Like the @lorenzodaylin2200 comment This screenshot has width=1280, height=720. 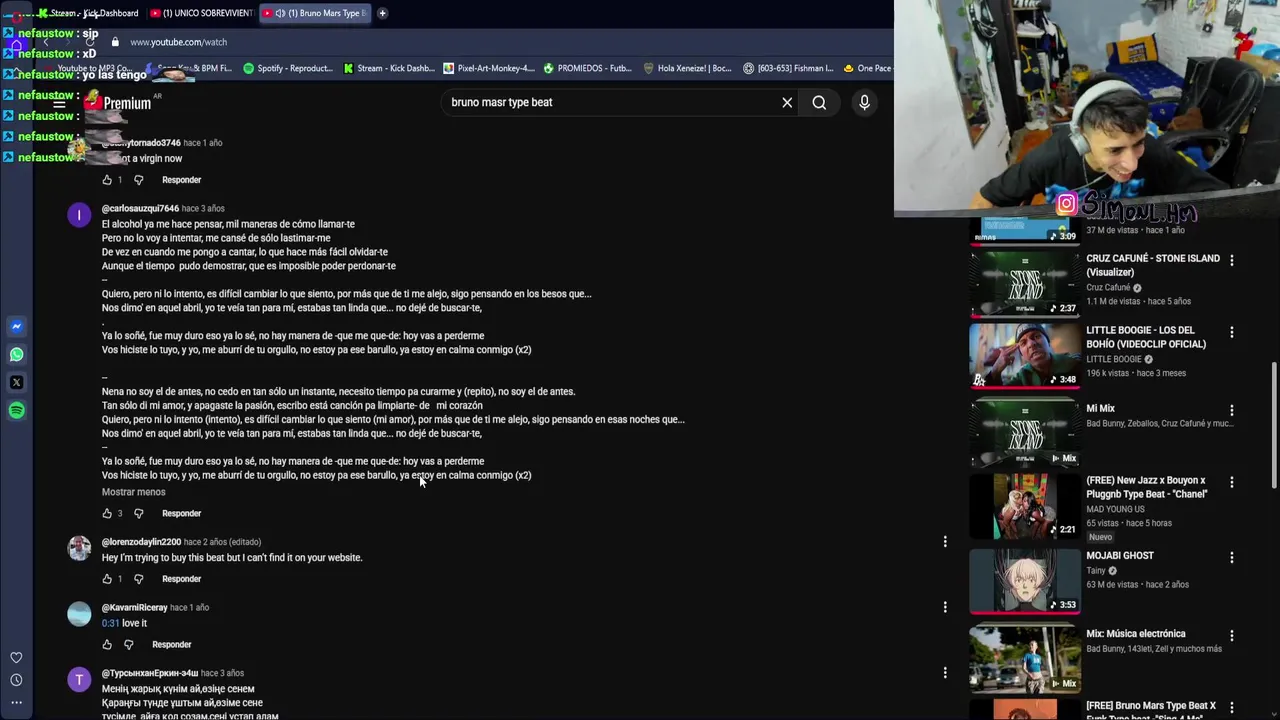pyautogui.click(x=107, y=579)
